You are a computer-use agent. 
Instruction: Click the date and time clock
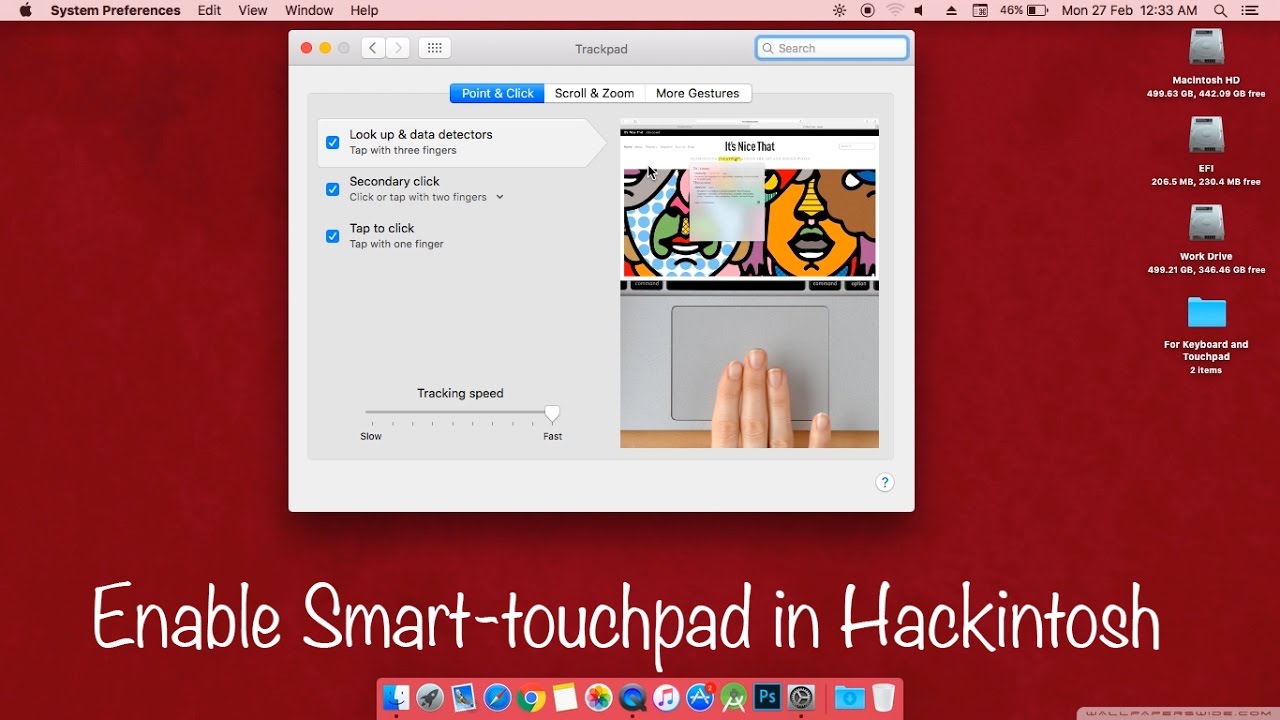tap(1129, 10)
